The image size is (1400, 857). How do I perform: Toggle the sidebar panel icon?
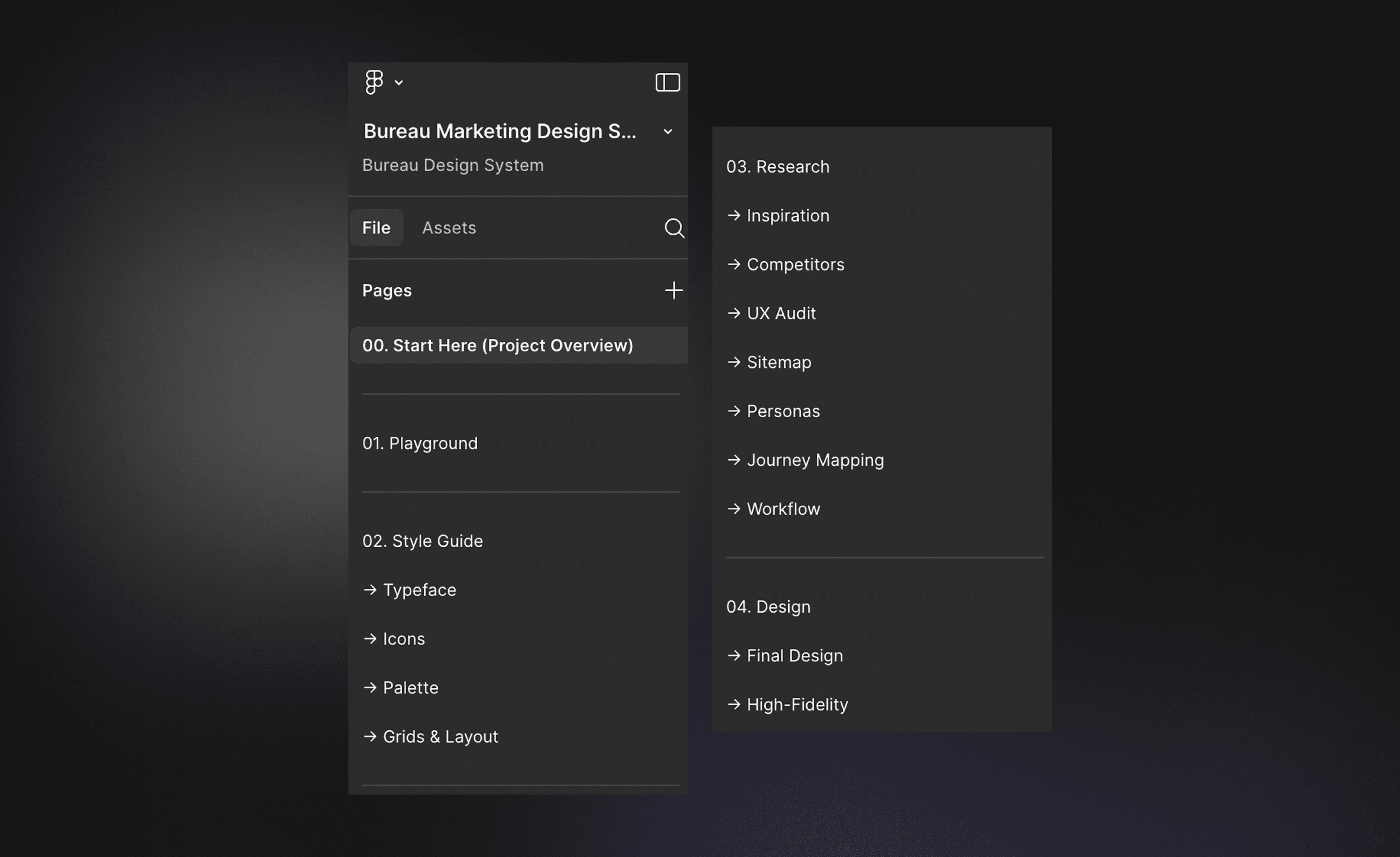pos(668,82)
